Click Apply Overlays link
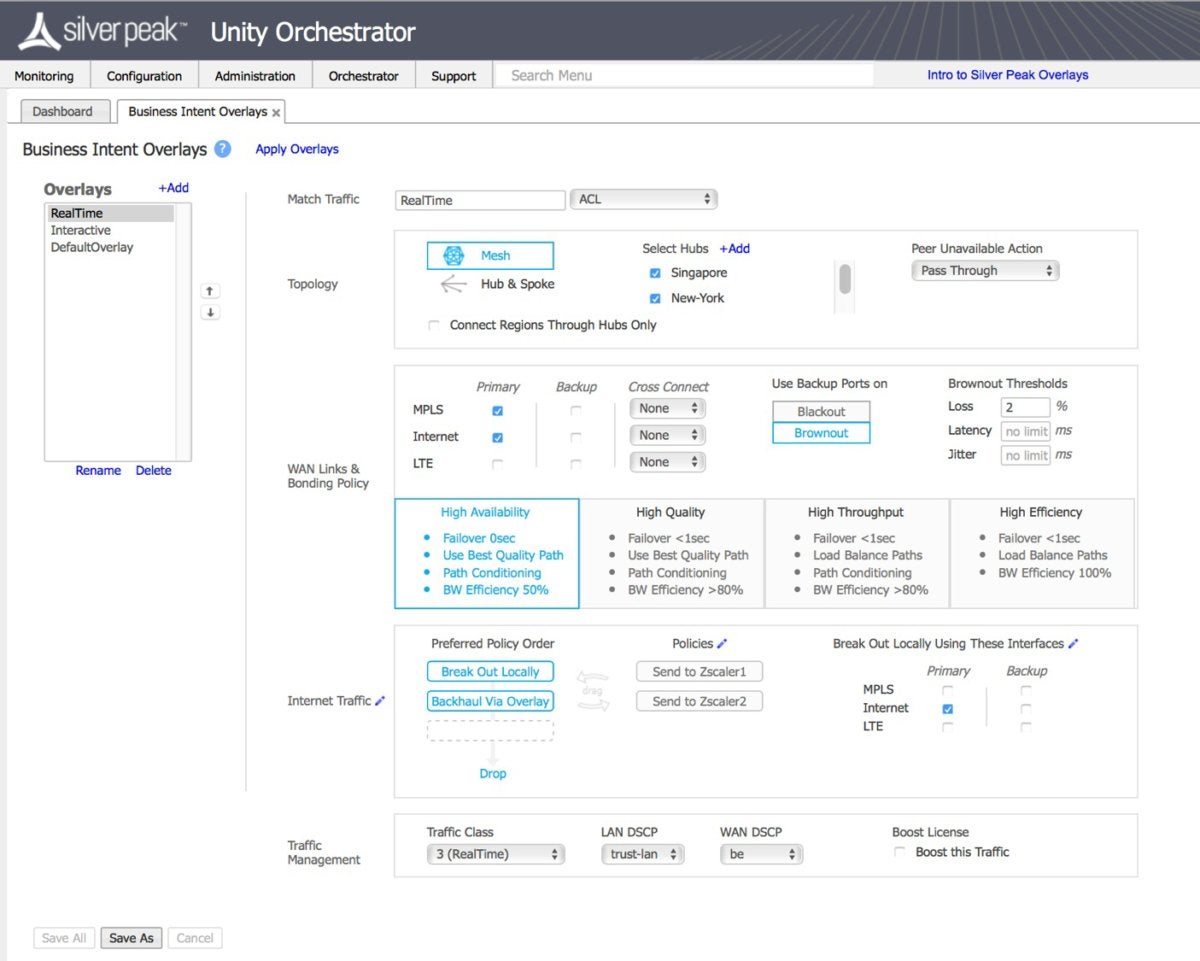The image size is (1200, 961). tap(297, 149)
